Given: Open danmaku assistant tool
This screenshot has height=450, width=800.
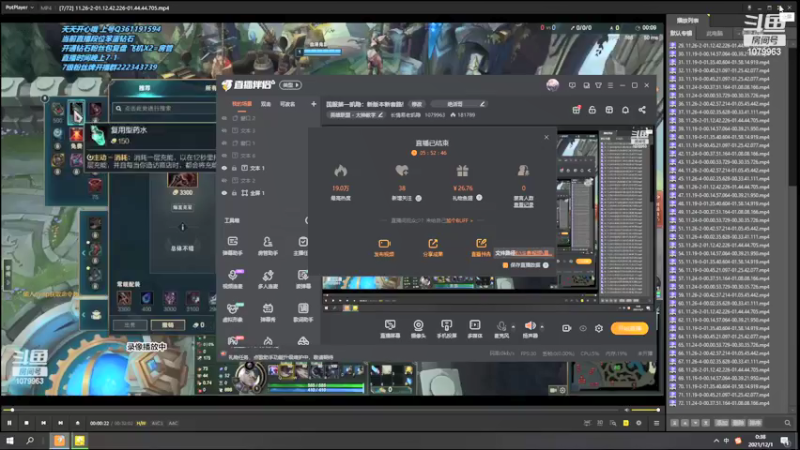Looking at the screenshot, I should (x=233, y=245).
